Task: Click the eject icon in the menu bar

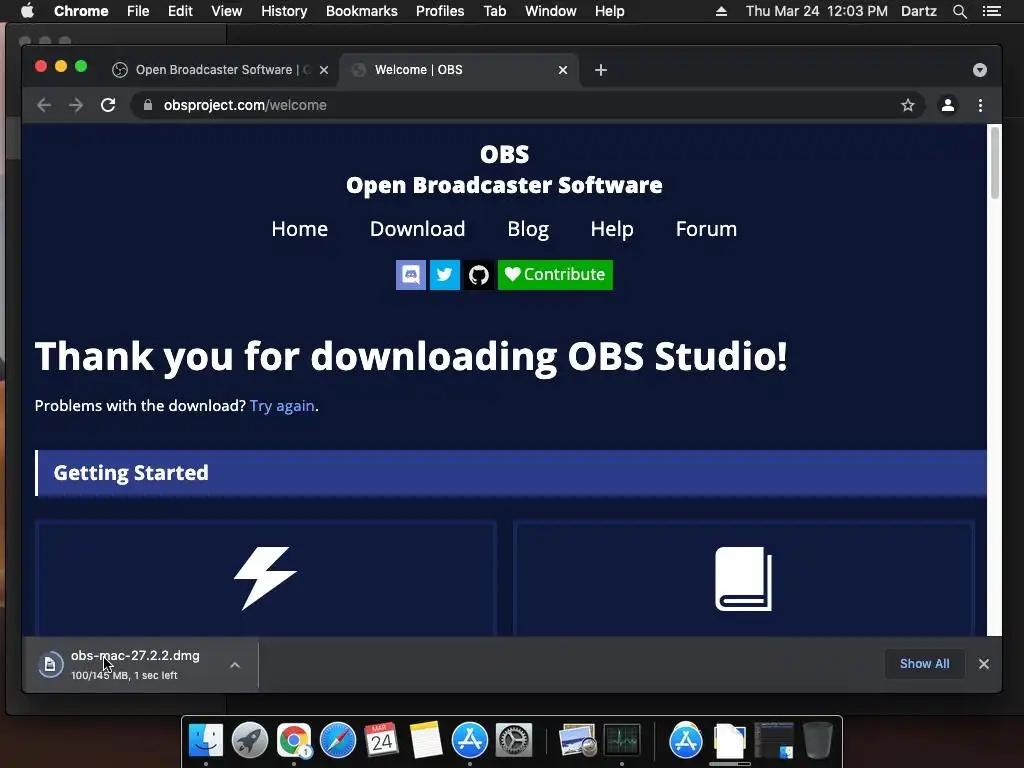Action: coord(721,11)
